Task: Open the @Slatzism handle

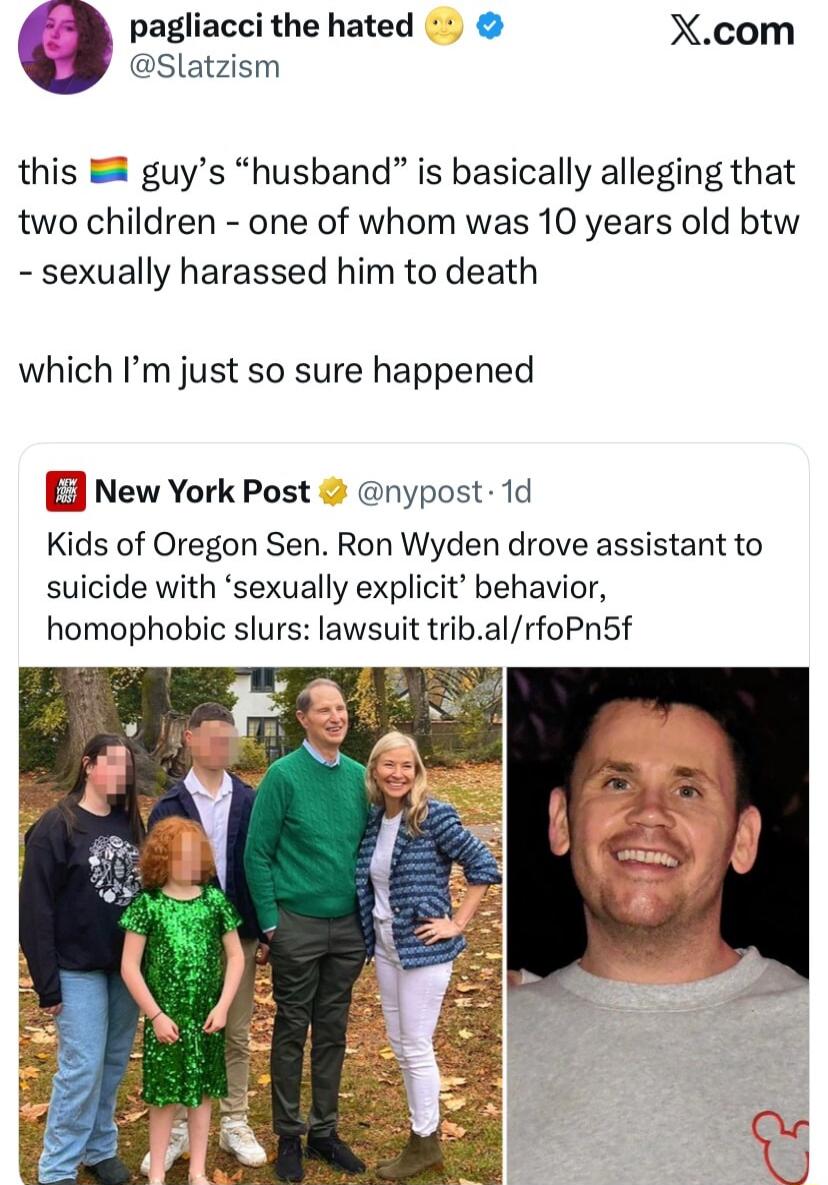Action: (x=205, y=67)
